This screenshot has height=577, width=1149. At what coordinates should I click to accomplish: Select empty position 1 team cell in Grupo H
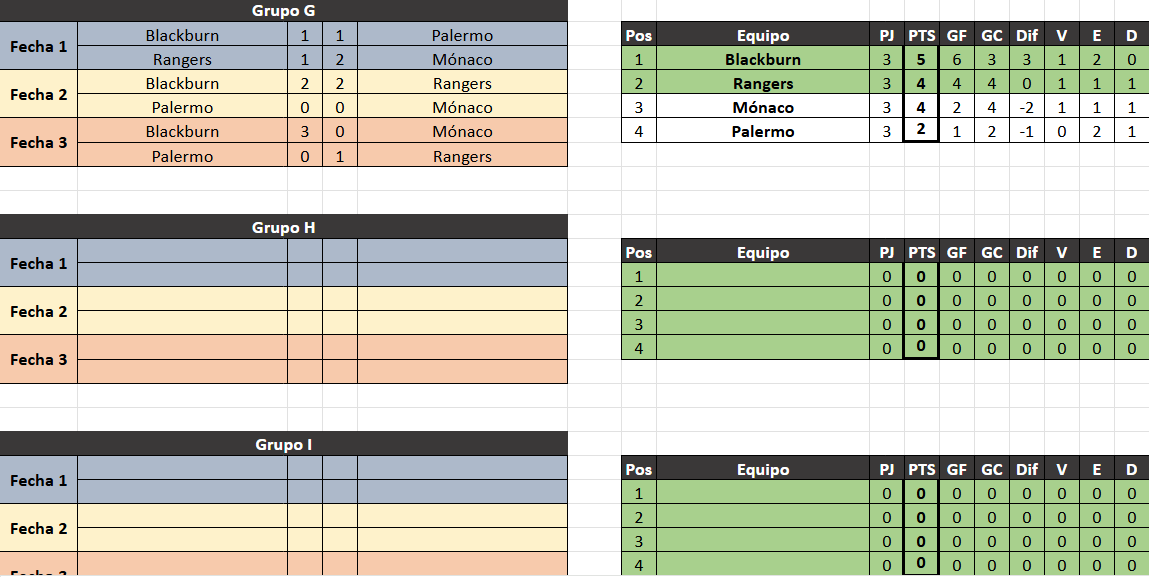point(762,277)
